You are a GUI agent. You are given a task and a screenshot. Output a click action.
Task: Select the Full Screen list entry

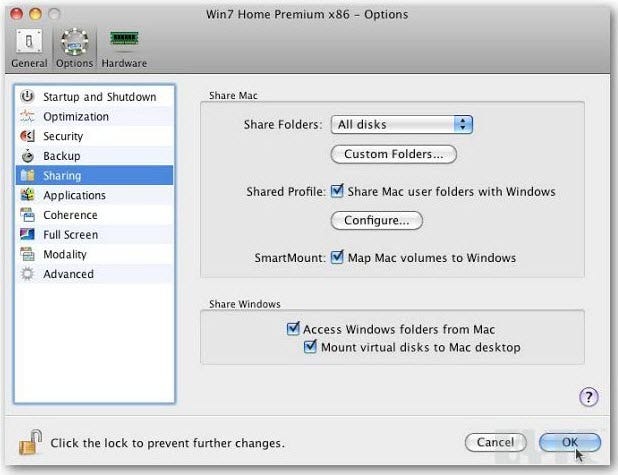95,235
